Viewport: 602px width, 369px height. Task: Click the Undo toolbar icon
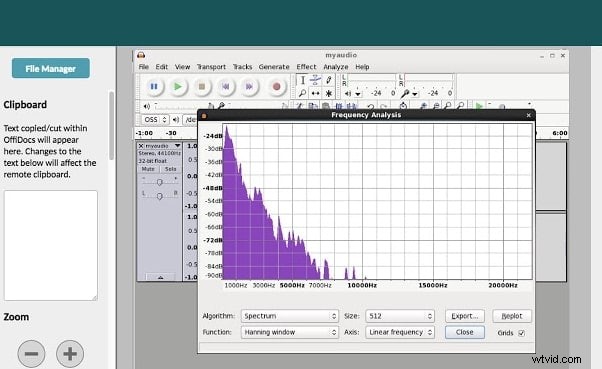[x=370, y=106]
